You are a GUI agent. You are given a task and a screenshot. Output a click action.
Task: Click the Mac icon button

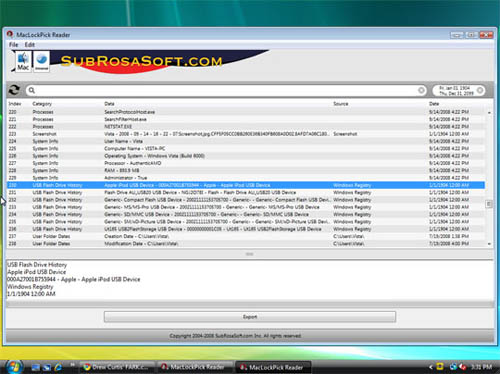click(23, 61)
